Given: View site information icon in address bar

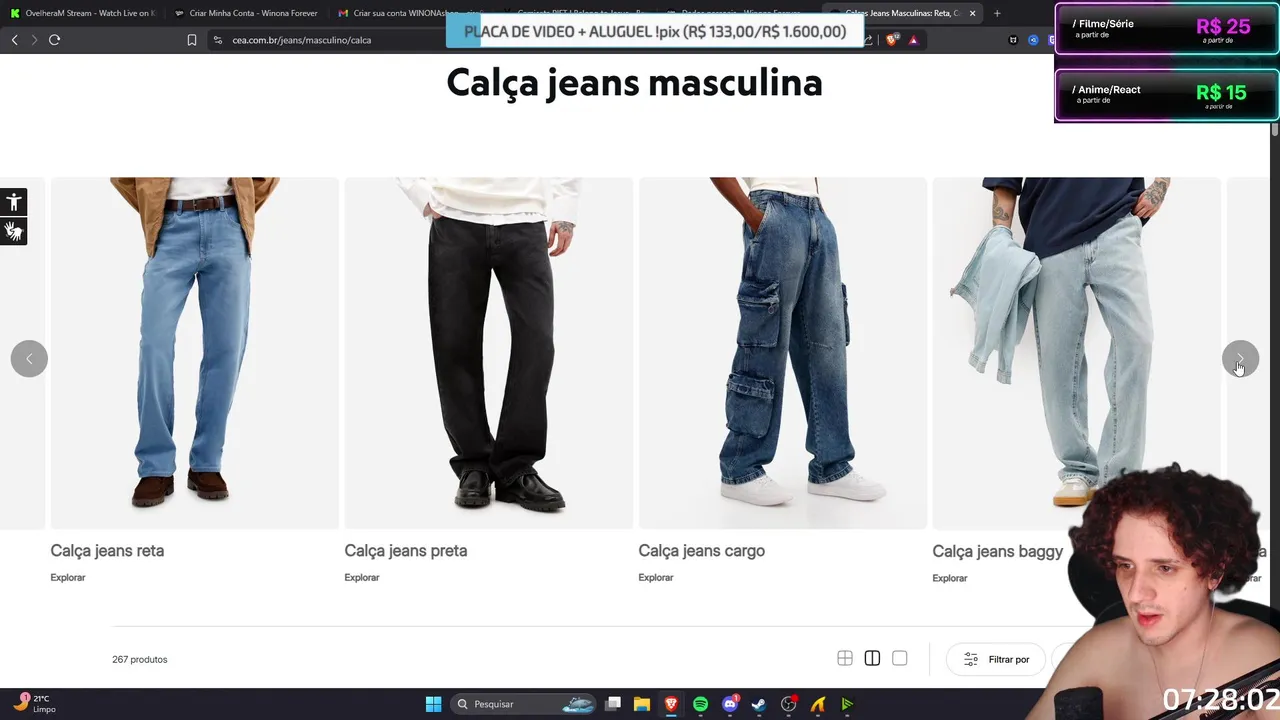Looking at the screenshot, I should (x=218, y=40).
